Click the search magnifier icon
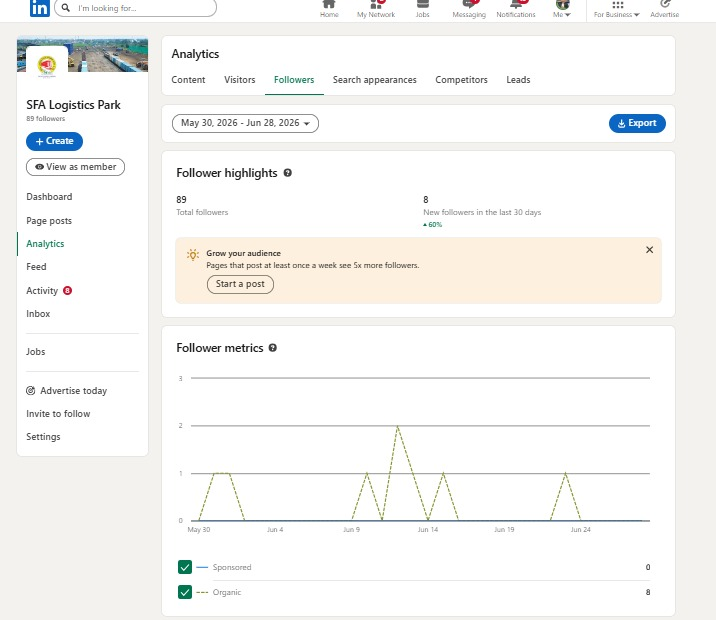Viewport: 716px width, 620px height. (66, 8)
